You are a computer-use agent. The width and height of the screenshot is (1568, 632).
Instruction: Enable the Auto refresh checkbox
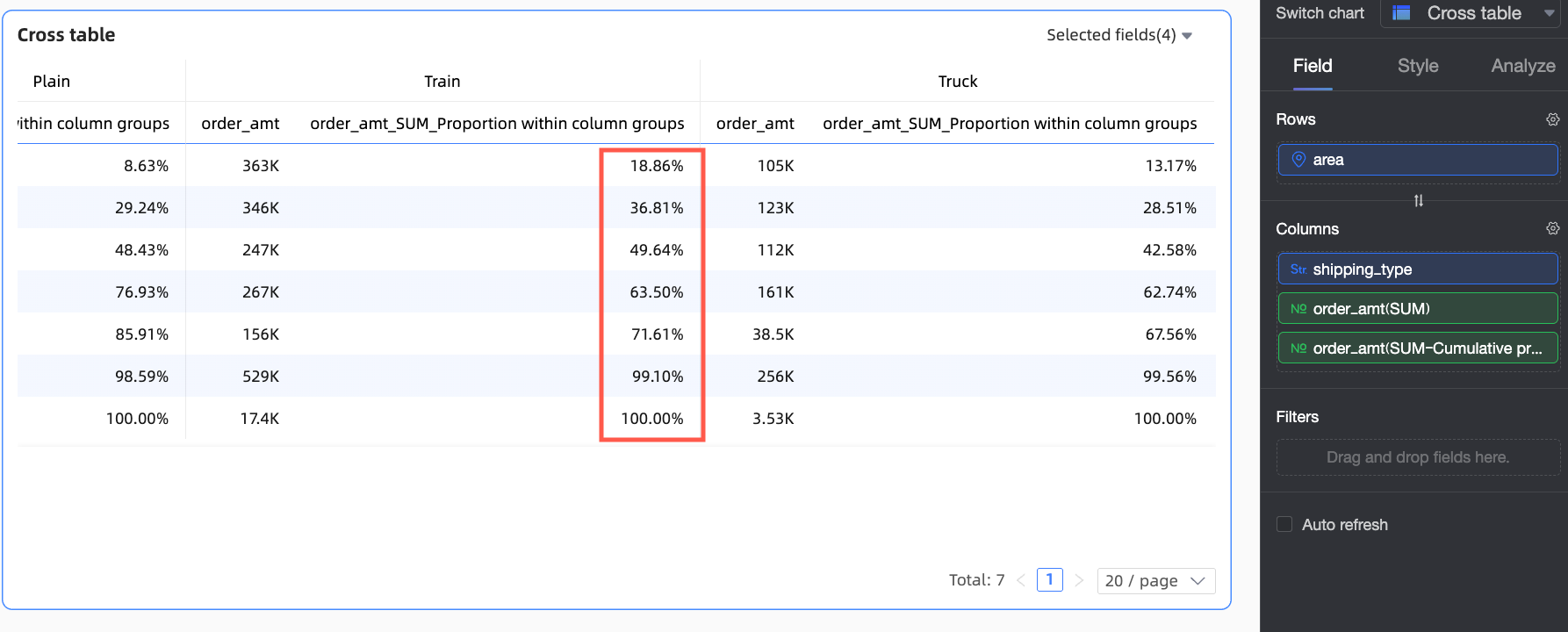coord(1284,524)
